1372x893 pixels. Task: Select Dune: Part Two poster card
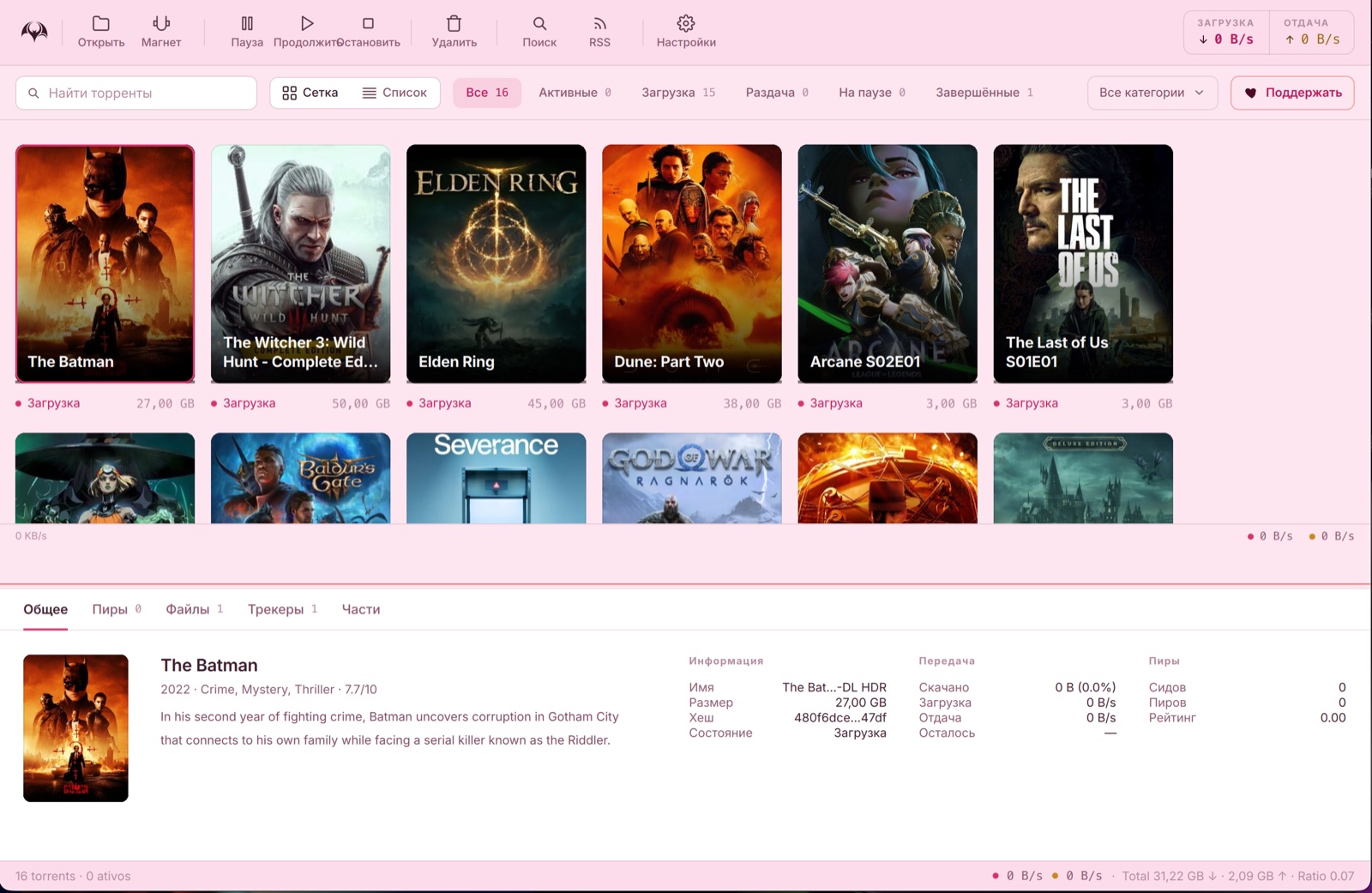[692, 263]
